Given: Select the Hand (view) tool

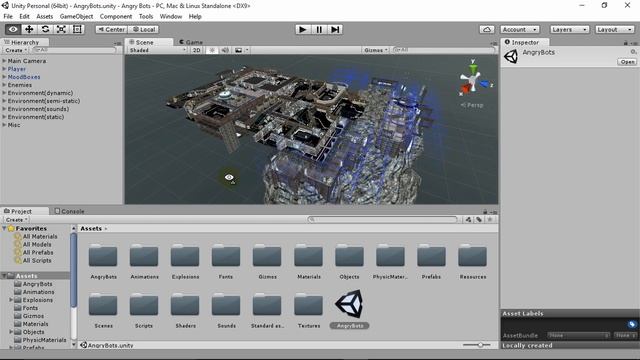Looking at the screenshot, I should coord(13,29).
